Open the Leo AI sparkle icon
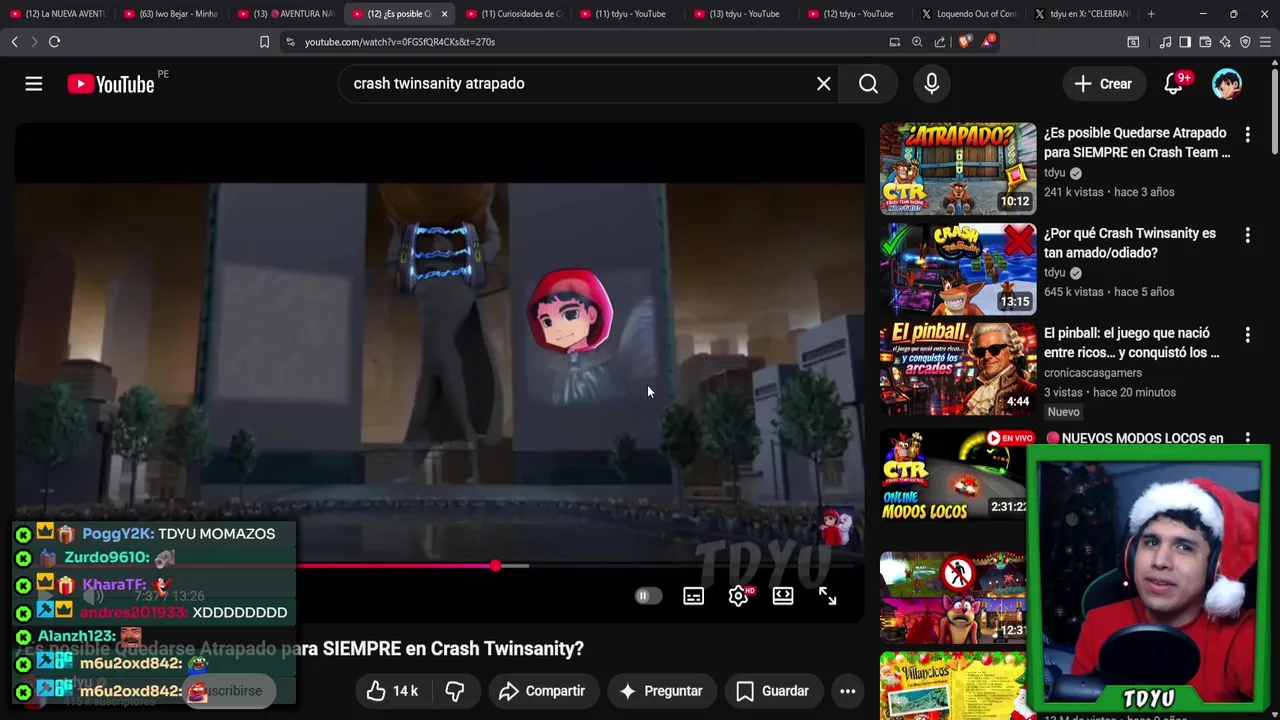The image size is (1280, 720). click(x=1225, y=42)
